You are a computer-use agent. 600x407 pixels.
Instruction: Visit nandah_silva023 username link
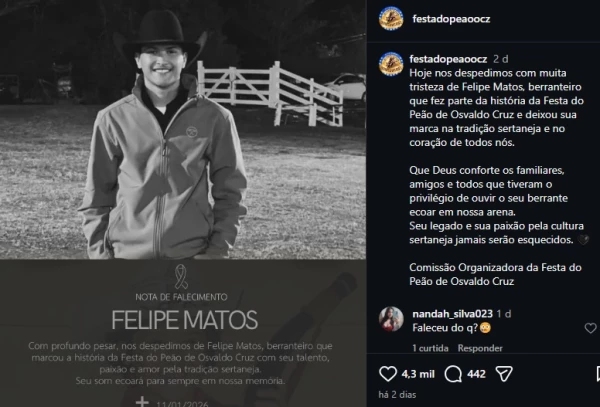[452, 314]
